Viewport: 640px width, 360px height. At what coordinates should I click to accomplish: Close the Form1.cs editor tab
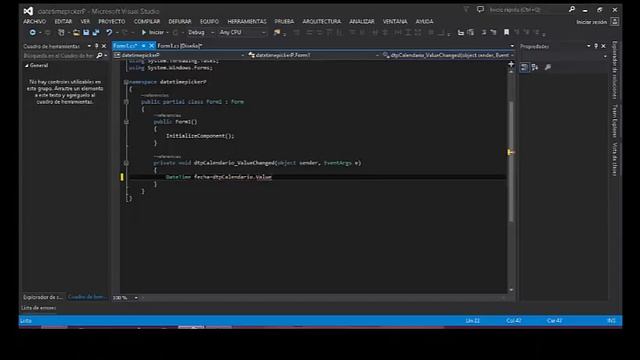coord(151,46)
